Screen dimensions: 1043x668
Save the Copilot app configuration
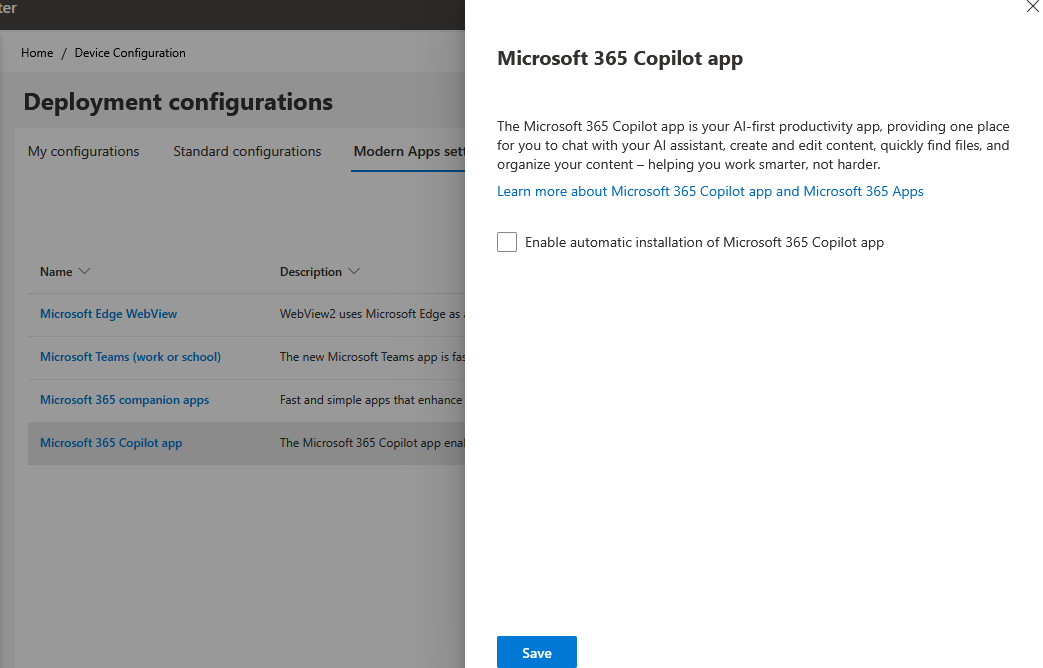pos(536,653)
